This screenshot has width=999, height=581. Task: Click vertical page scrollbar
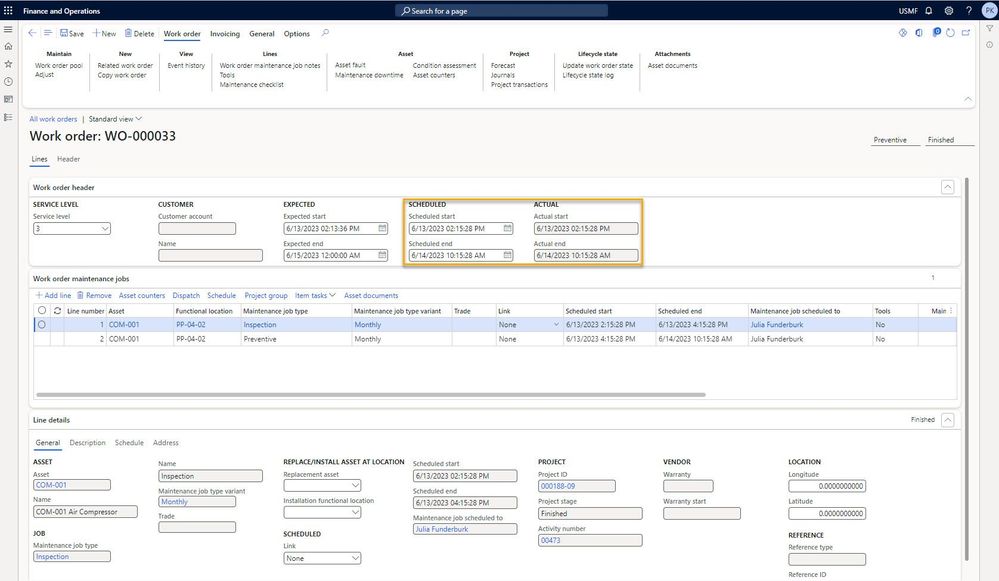[x=967, y=369]
